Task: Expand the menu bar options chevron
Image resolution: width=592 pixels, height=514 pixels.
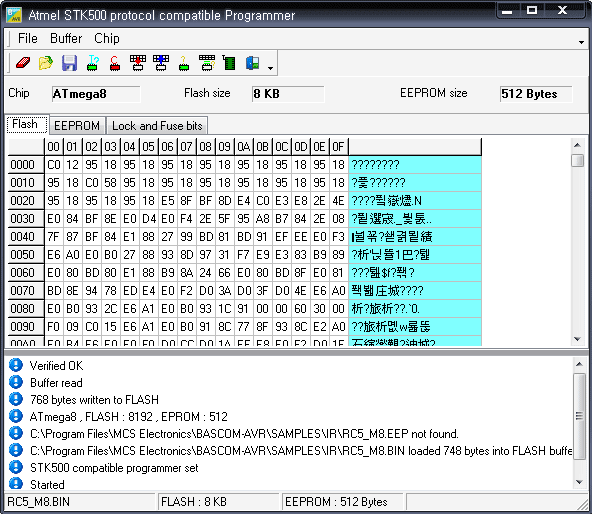Action: pos(581,42)
